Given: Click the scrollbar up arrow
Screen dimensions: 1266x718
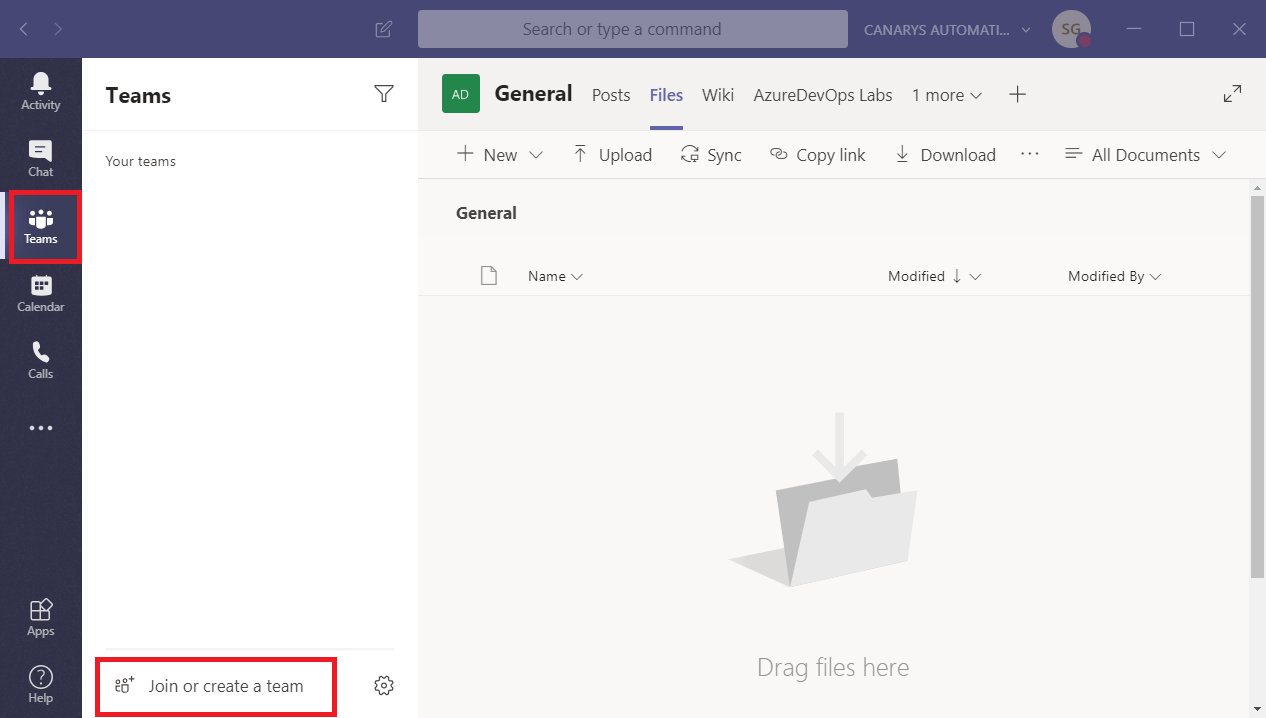Looking at the screenshot, I should [x=1258, y=188].
